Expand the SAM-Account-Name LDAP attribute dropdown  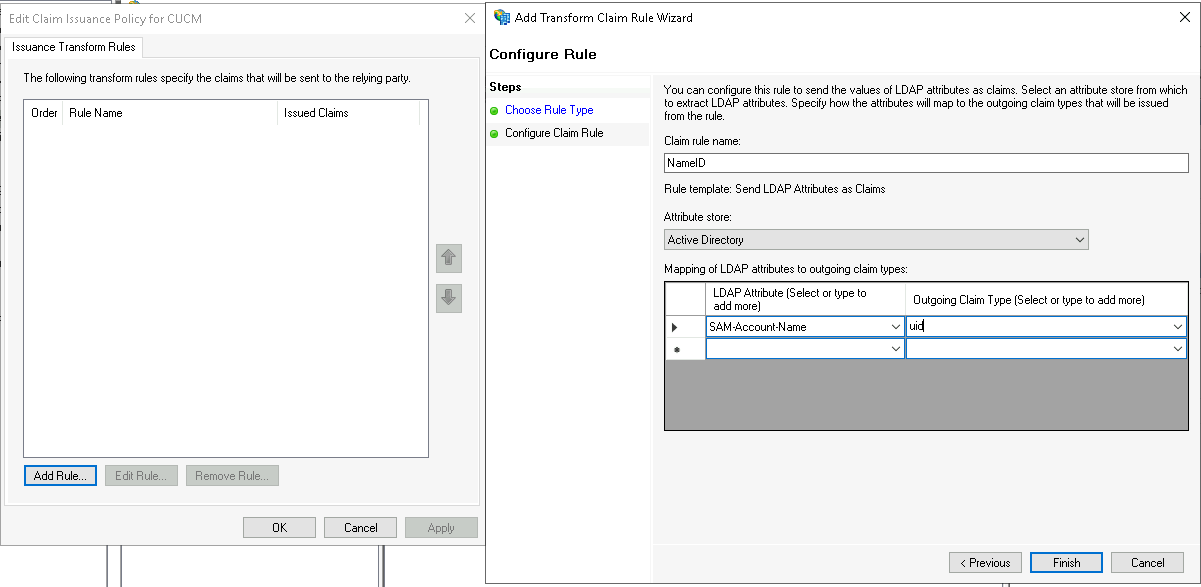tap(894, 327)
